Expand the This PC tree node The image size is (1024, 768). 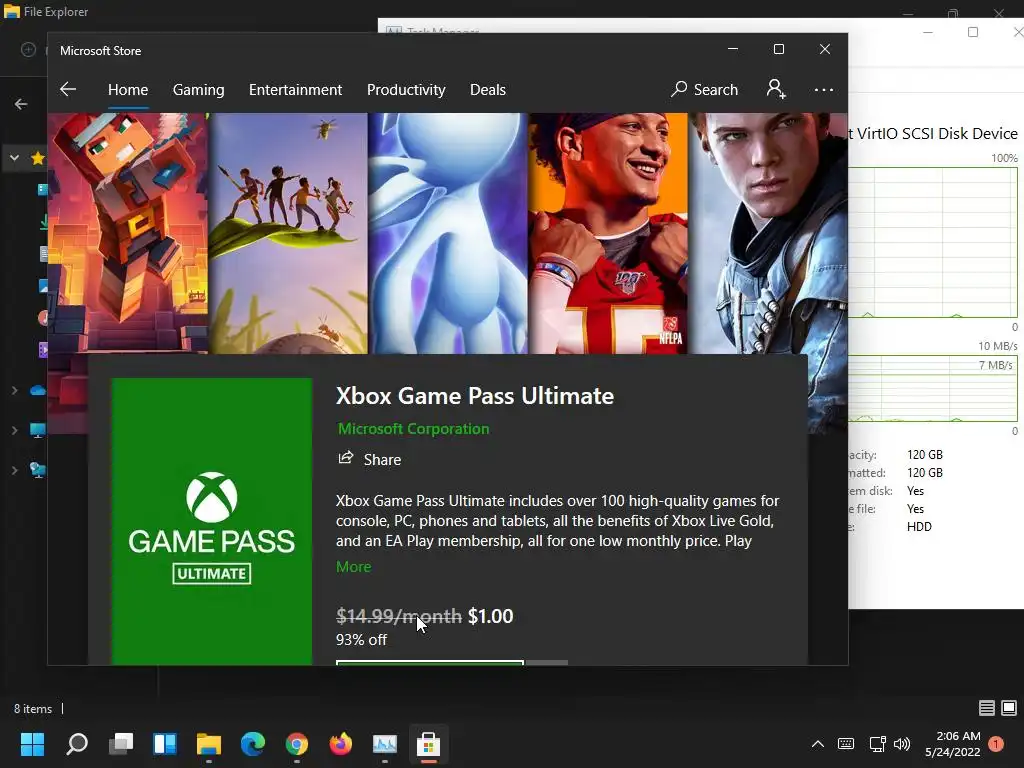click(14, 430)
